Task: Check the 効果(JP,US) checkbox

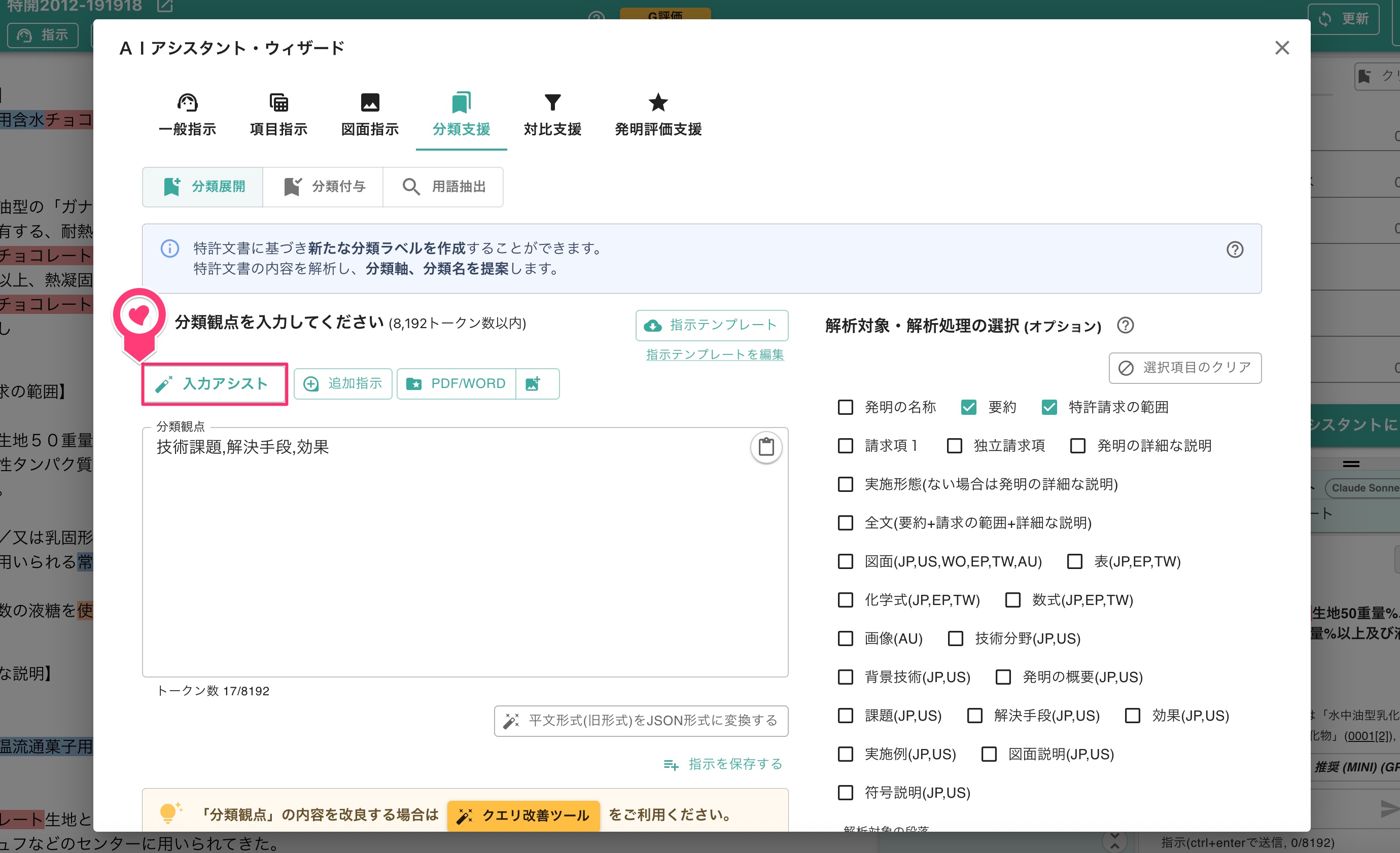Action: [x=1133, y=716]
